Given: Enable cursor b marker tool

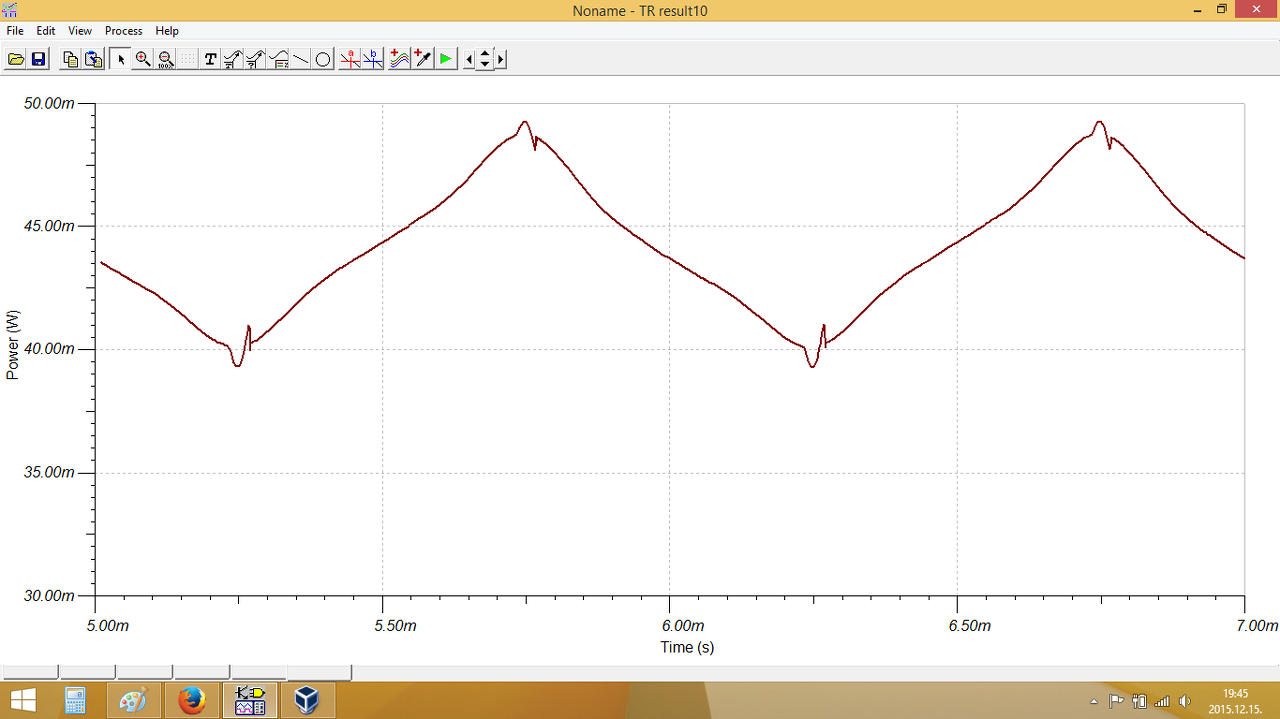Looking at the screenshot, I should click(373, 59).
